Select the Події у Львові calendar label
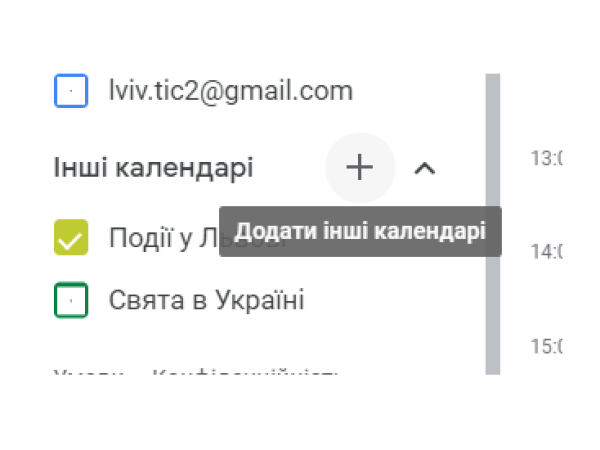Image resolution: width=600 pixels, height=450 pixels. pos(164,238)
